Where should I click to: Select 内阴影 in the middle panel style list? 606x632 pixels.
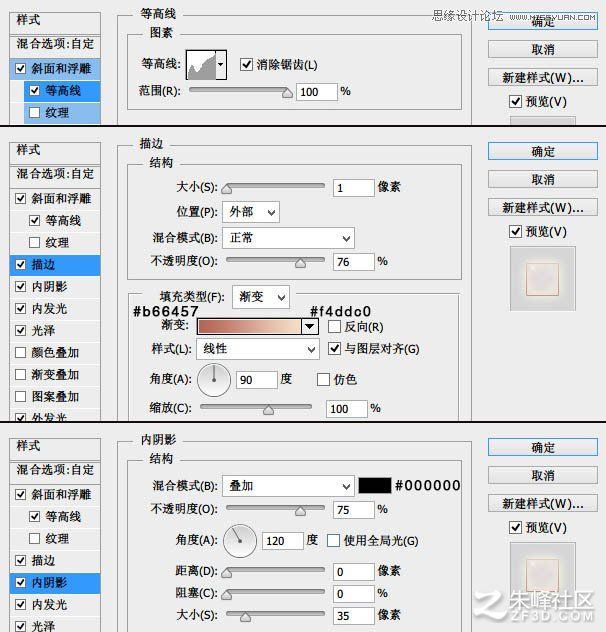click(x=55, y=287)
